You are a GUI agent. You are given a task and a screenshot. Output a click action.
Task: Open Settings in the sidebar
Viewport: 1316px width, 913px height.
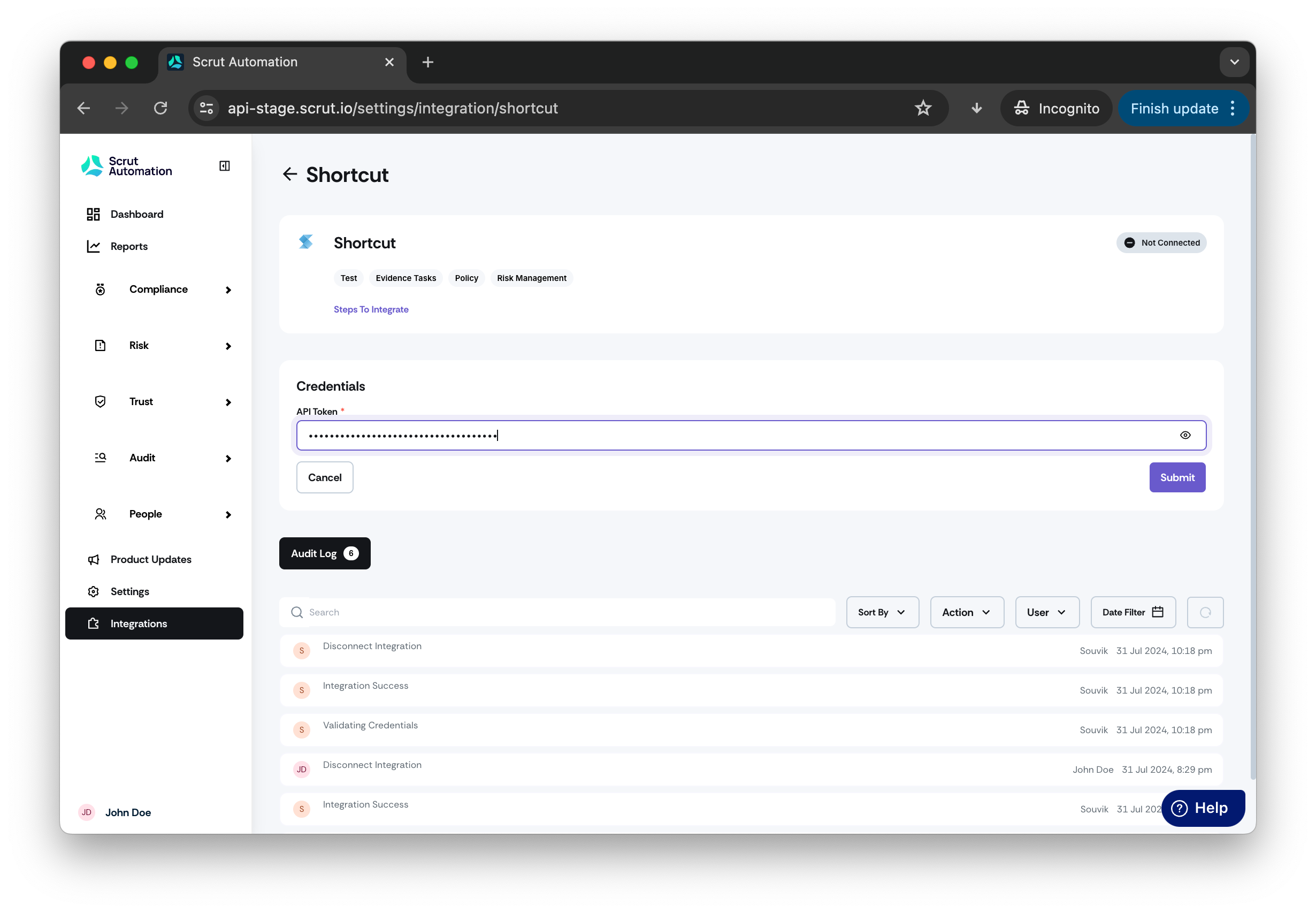[x=130, y=591]
